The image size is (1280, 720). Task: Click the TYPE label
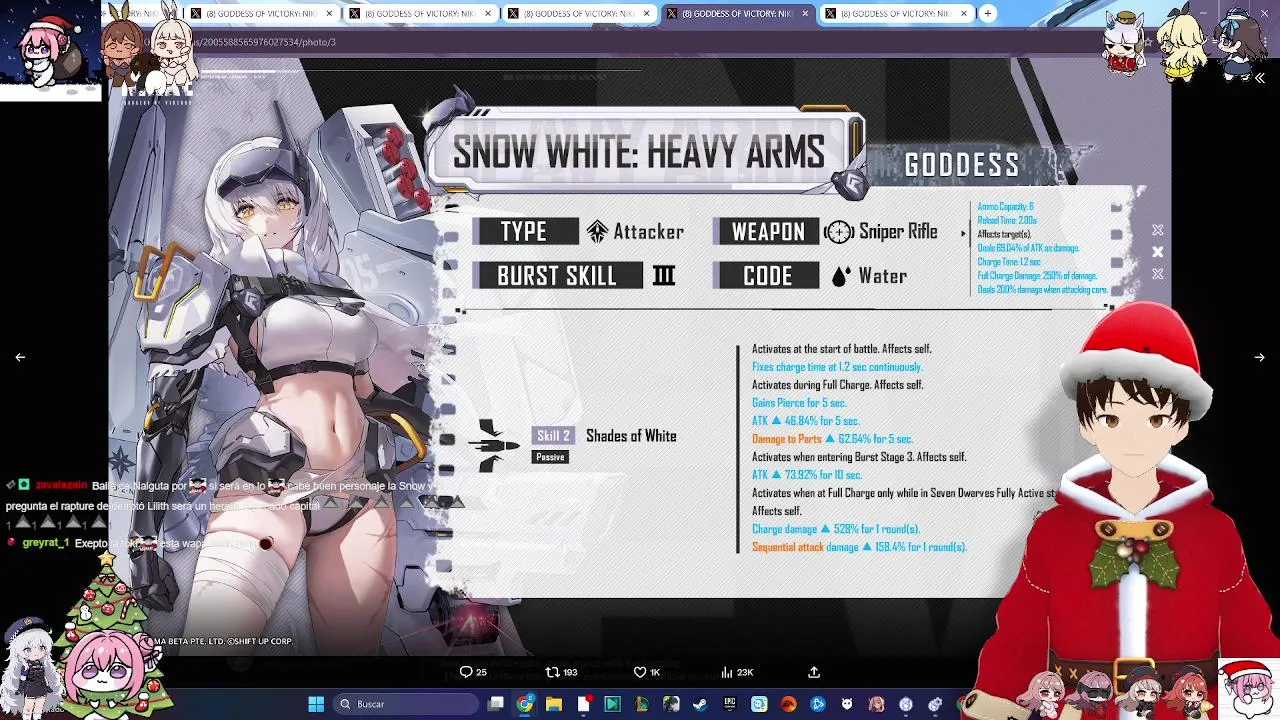pos(524,231)
